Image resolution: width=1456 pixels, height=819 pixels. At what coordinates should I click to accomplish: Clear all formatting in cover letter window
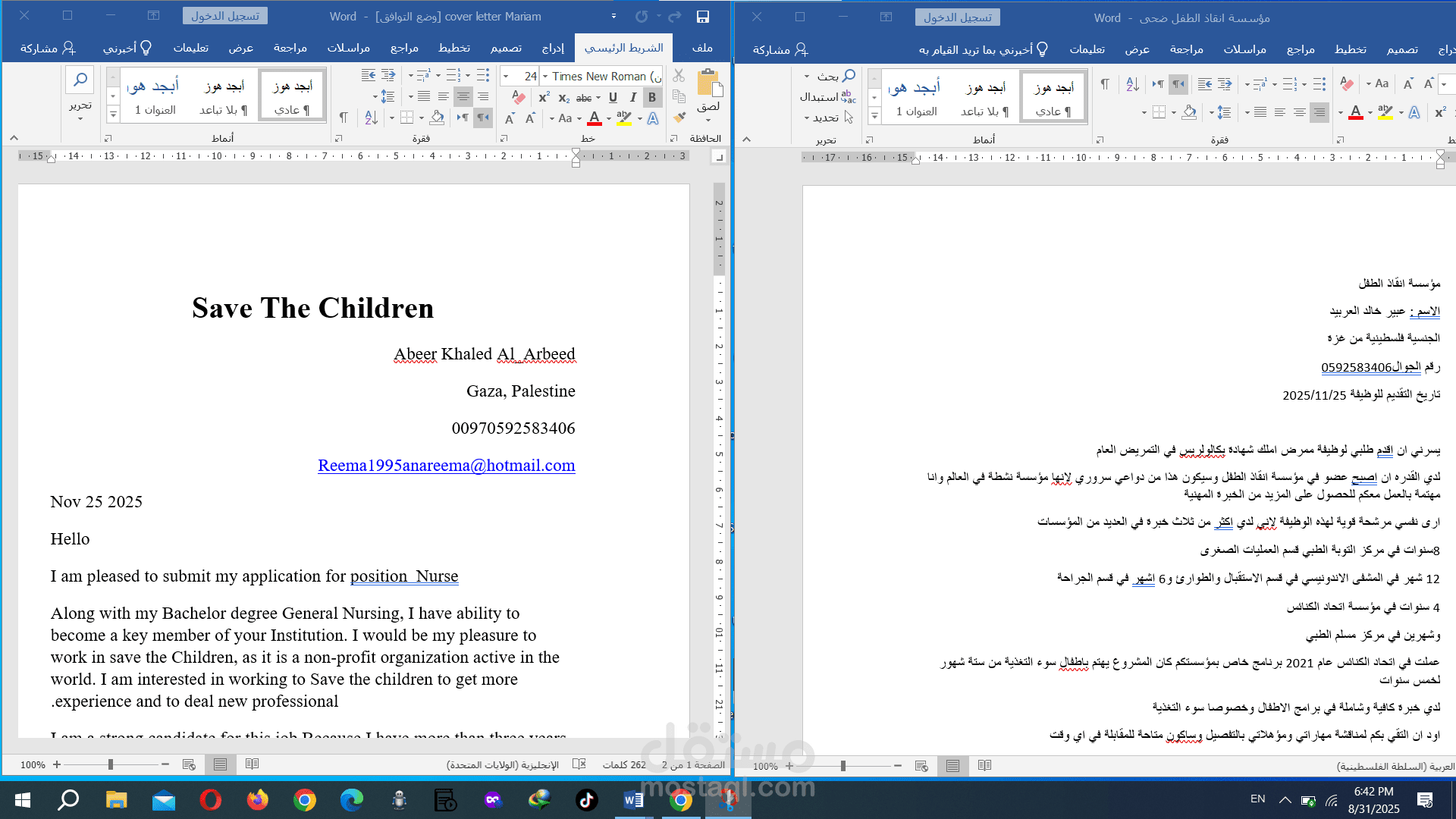519,97
